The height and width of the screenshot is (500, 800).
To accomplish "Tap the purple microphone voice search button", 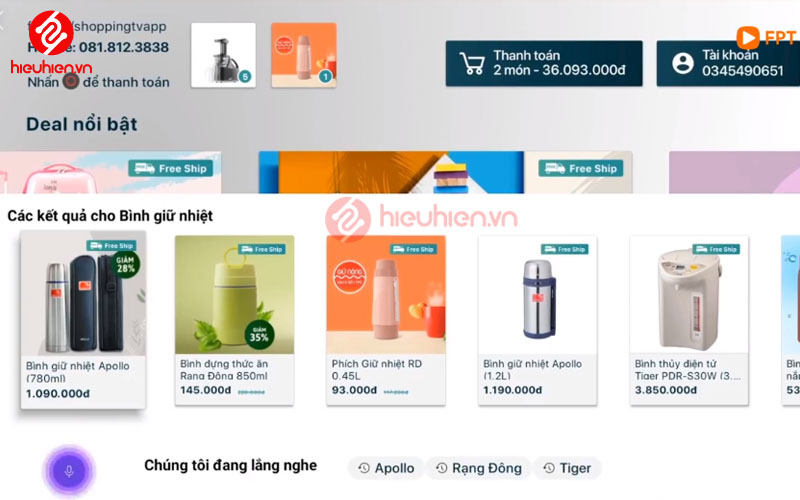I will pyautogui.click(x=69, y=470).
